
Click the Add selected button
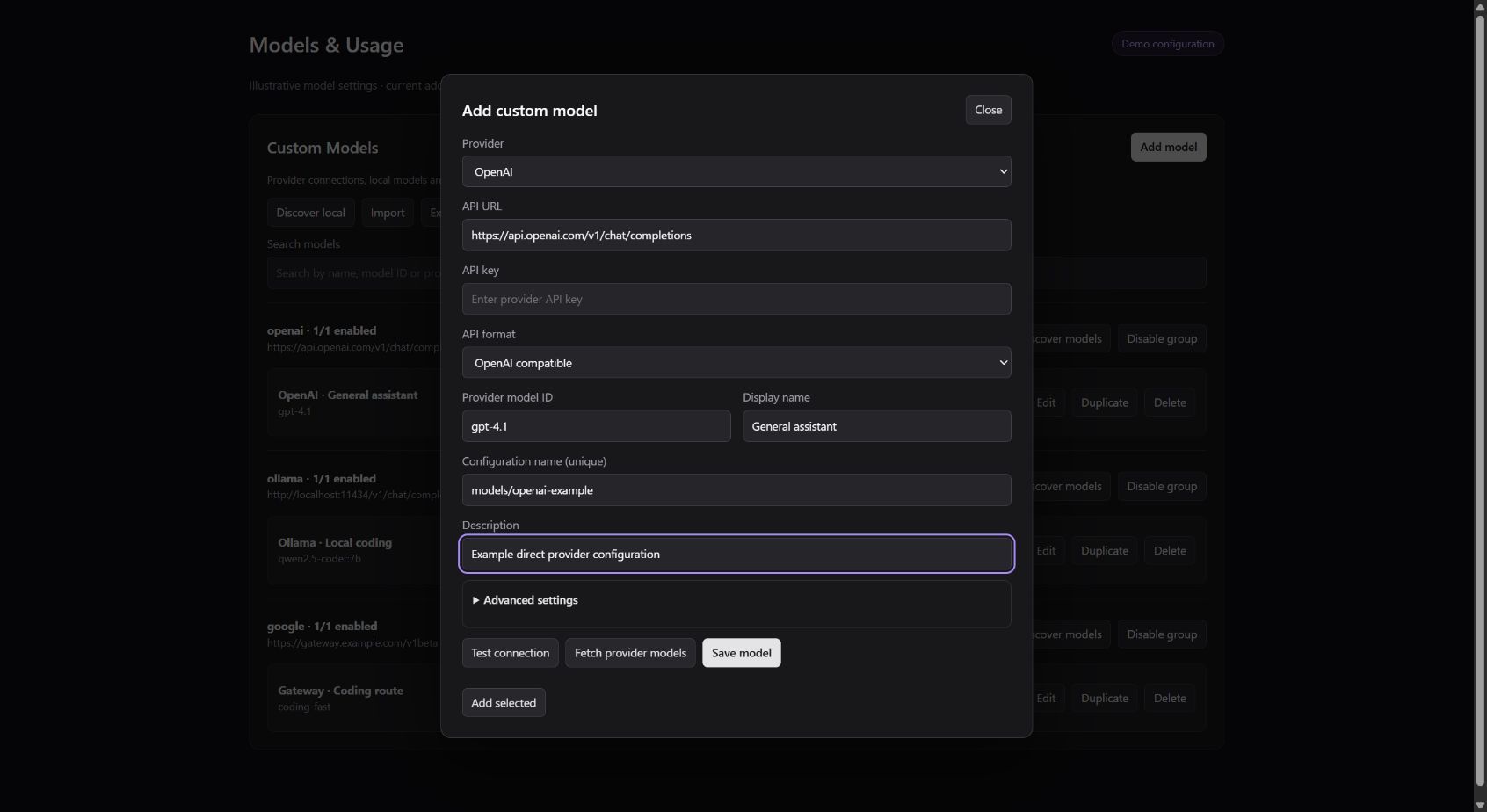pos(504,702)
